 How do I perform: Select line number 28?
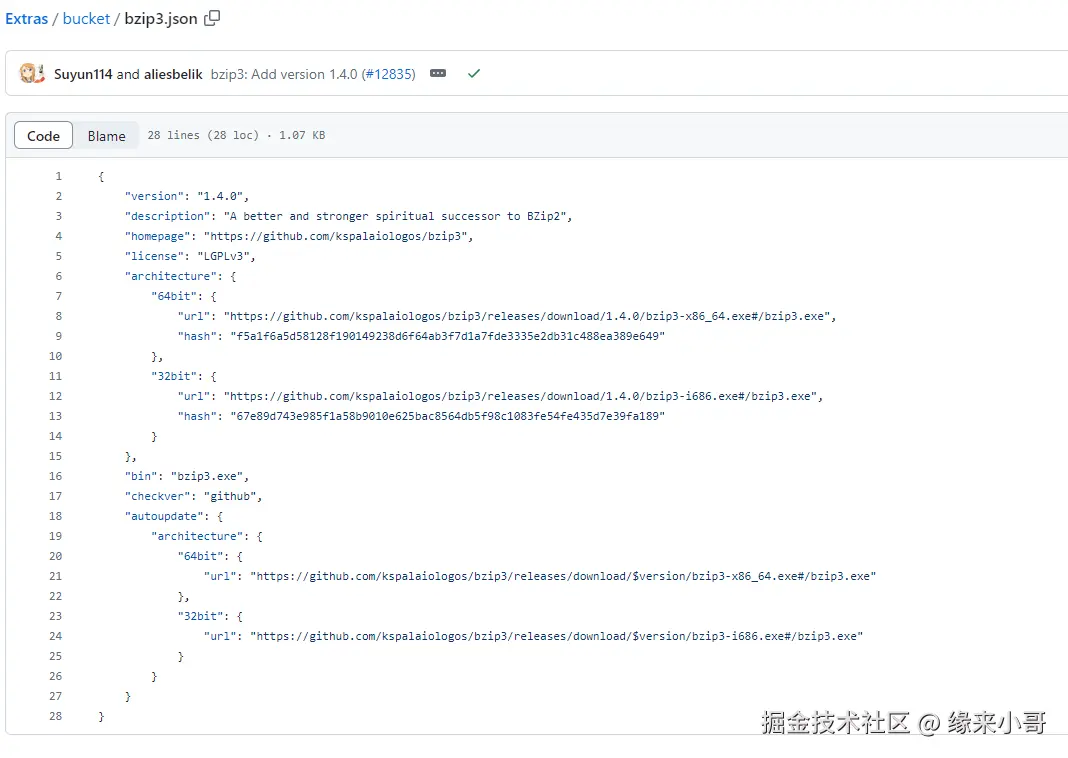point(55,716)
